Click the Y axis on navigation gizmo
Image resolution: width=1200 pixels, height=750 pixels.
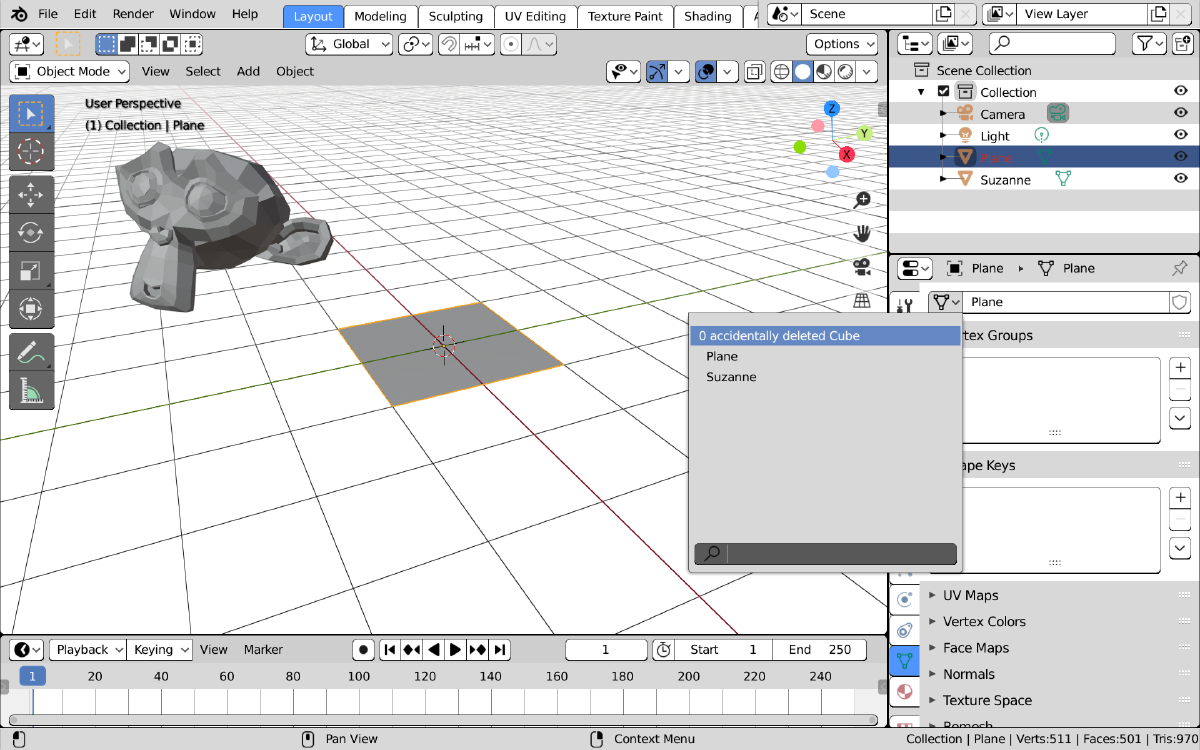point(864,133)
